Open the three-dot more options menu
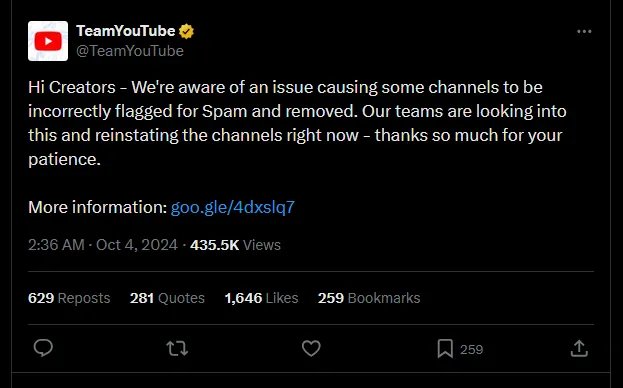Screen dimensions: 623x388 point(584,31)
